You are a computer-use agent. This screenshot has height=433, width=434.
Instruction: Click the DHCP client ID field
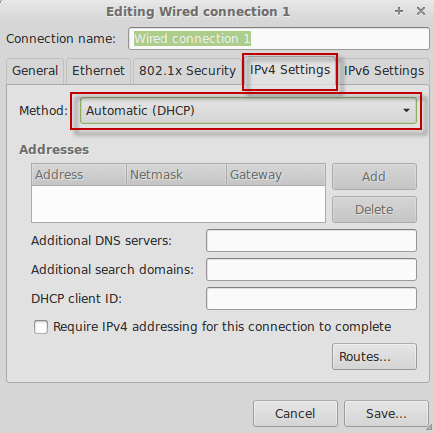311,298
